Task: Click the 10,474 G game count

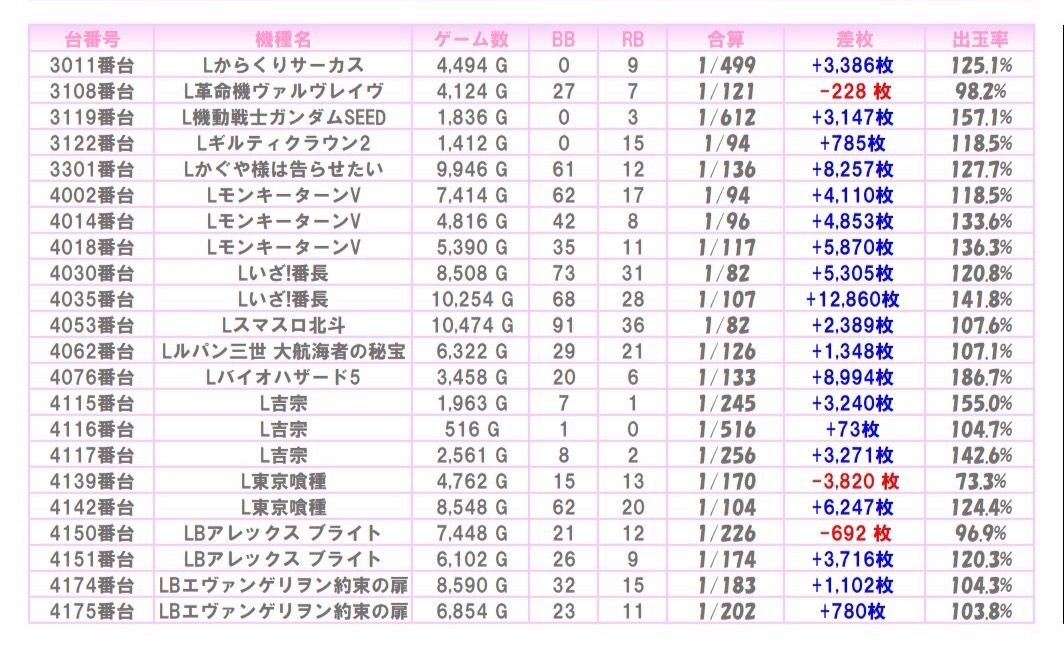Action: click(472, 325)
